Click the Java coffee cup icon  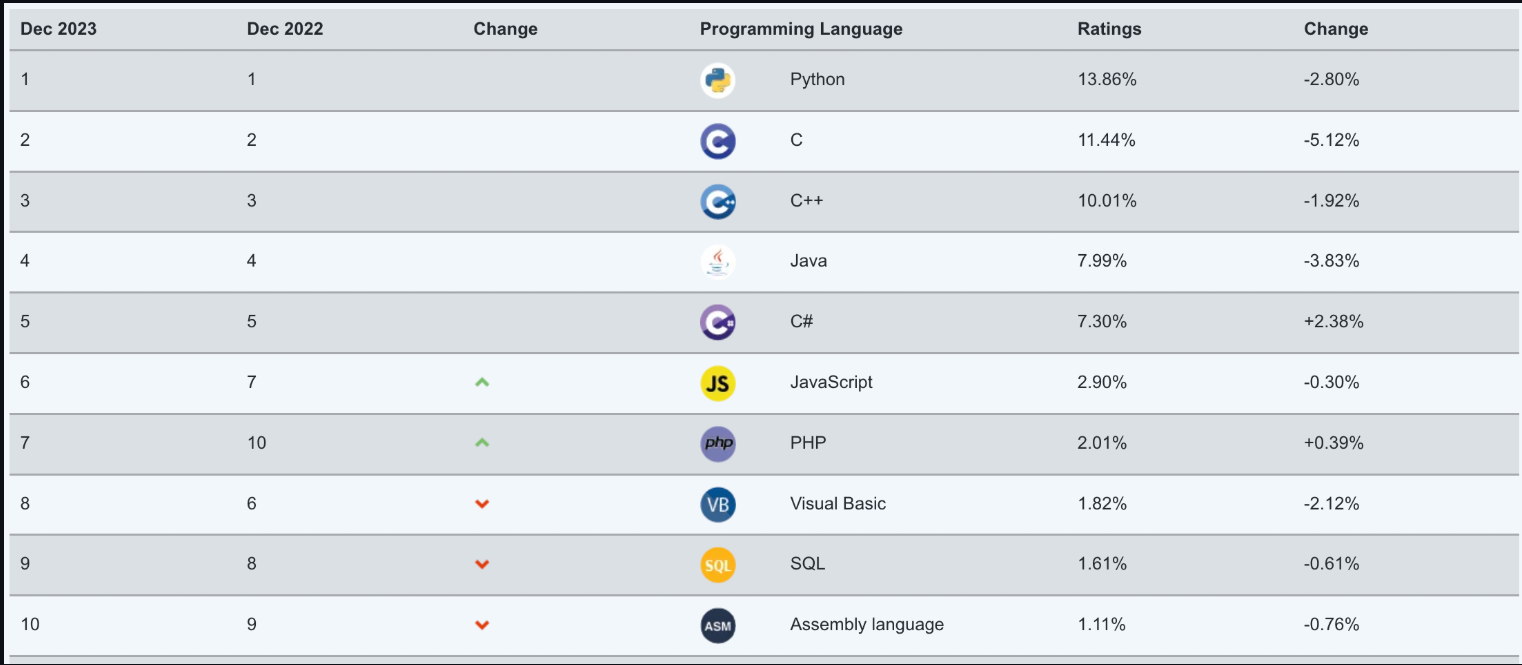pyautogui.click(x=717, y=262)
